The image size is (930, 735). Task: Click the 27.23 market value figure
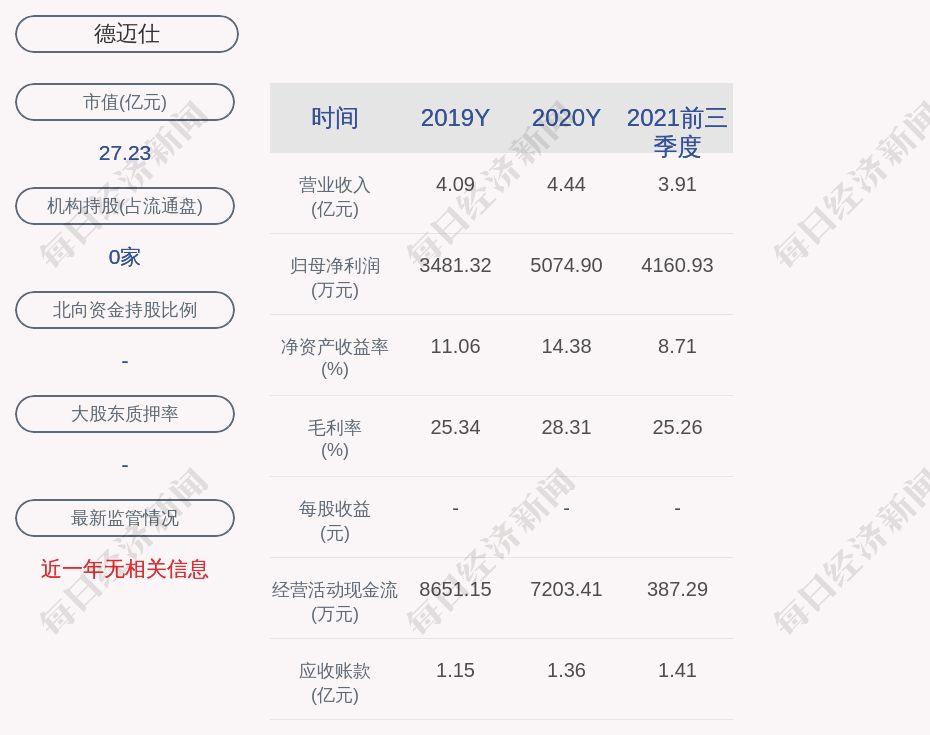125,153
